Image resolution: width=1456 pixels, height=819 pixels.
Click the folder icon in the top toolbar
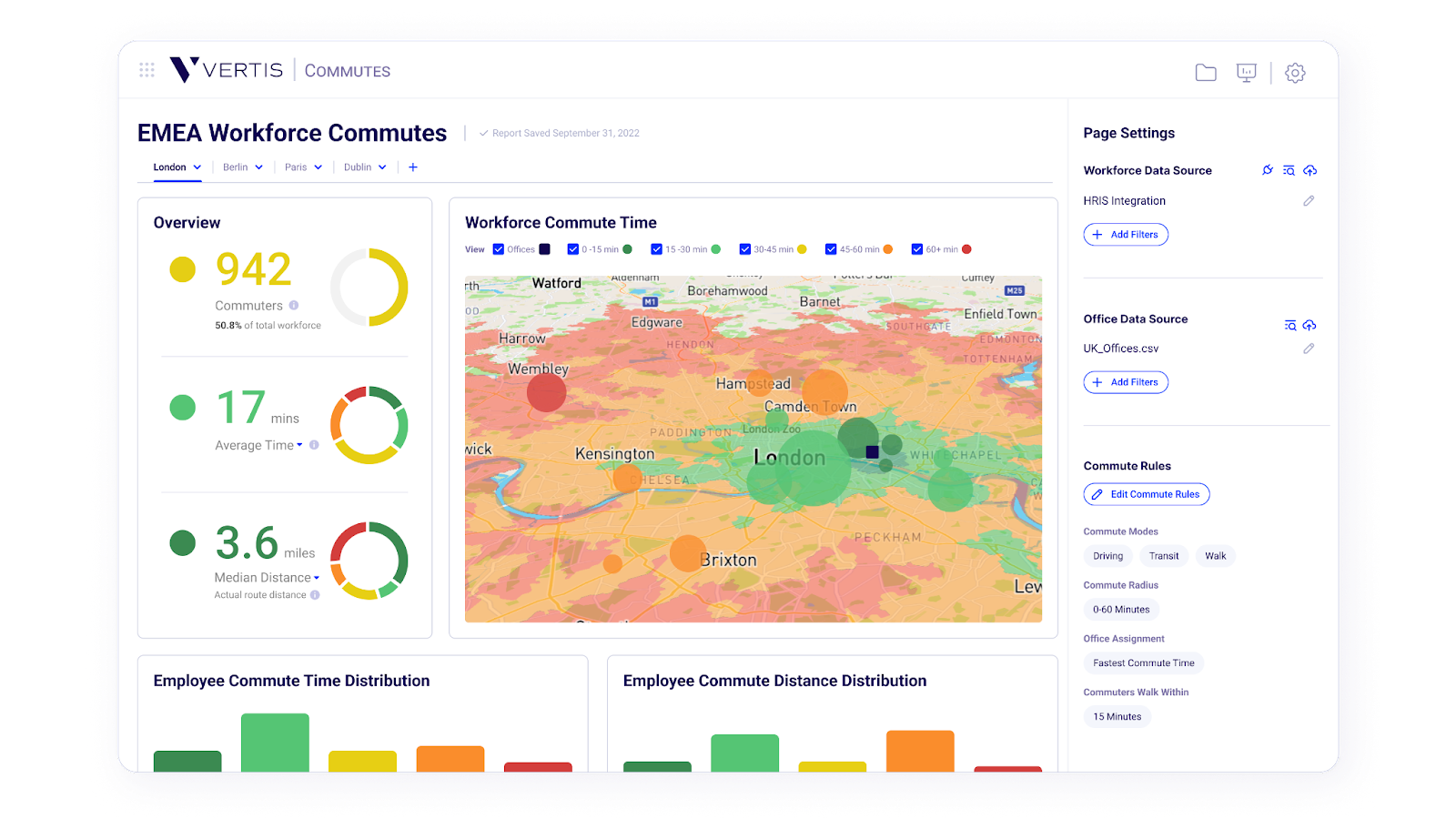coord(1206,72)
